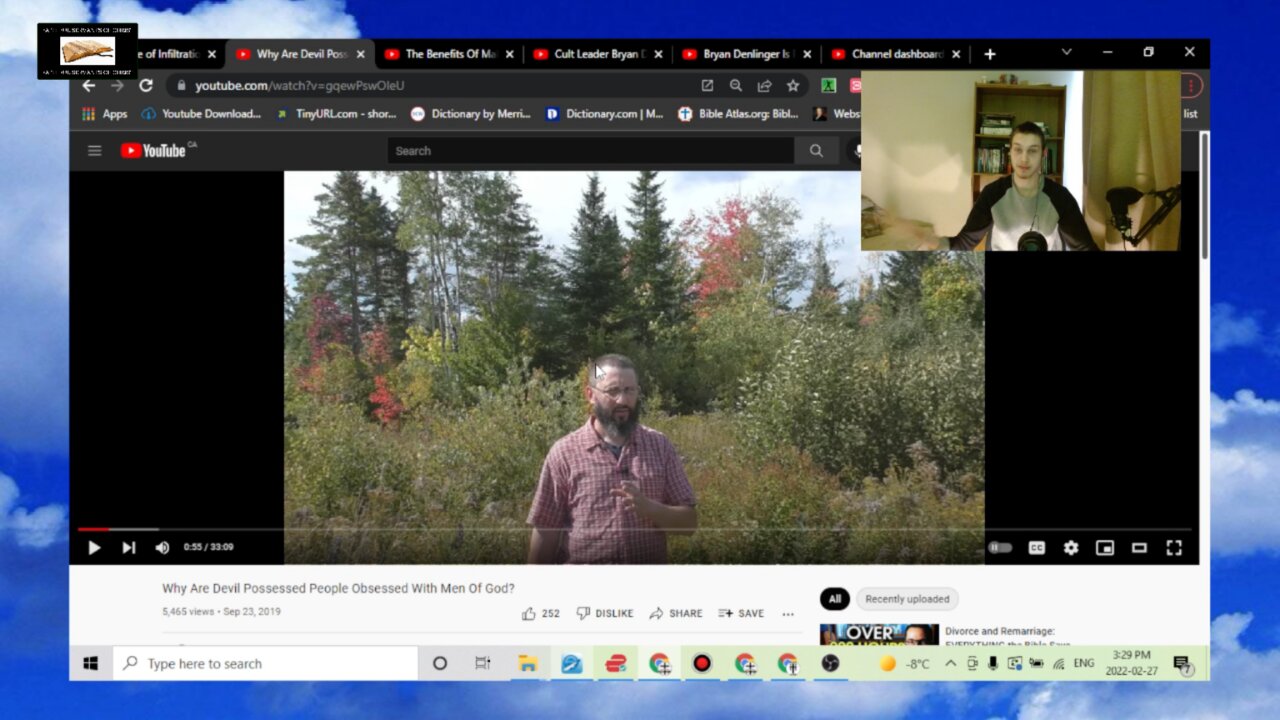Click into the YouTube search box
Image resolution: width=1280 pixels, height=720 pixels.
tap(590, 151)
